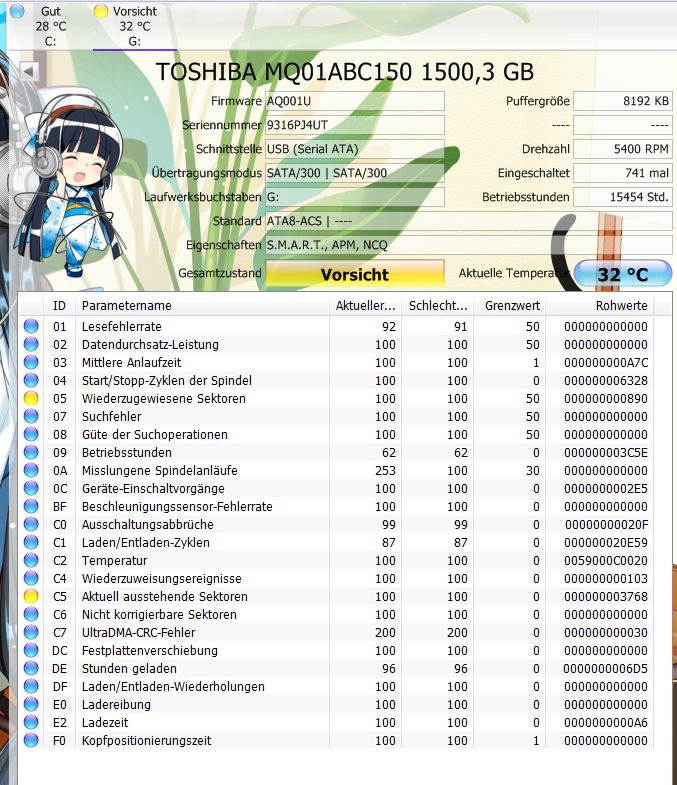Screen dimensions: 677x785
Task: Click the Betriebsstunden 15454 Std. value
Action: coord(622,197)
